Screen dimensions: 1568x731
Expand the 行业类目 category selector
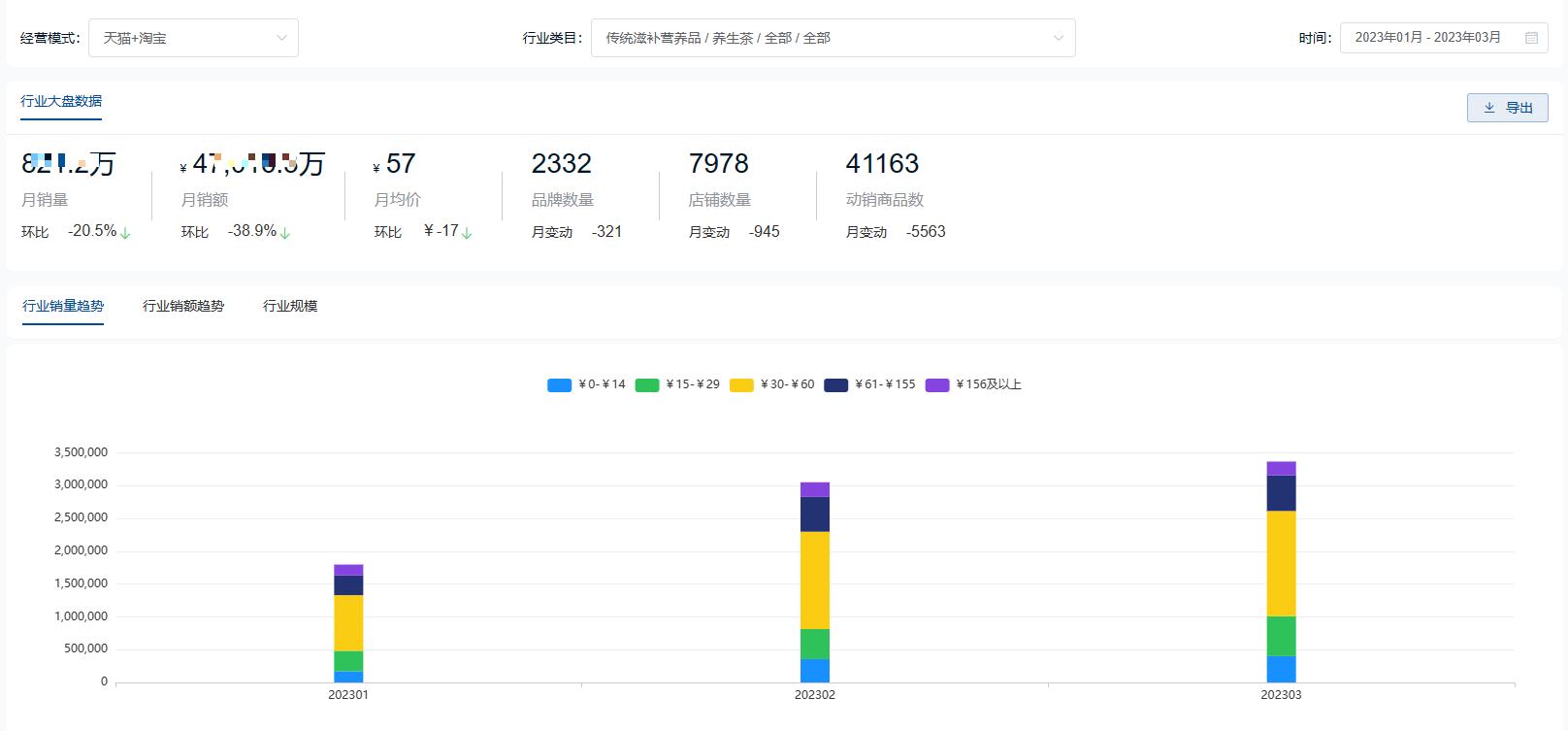pyautogui.click(x=833, y=38)
